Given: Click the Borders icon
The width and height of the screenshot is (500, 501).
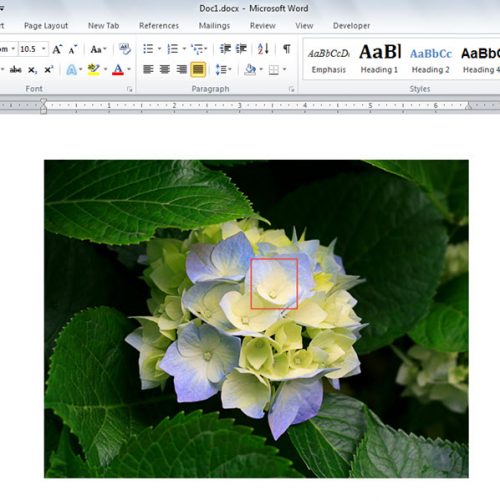Looking at the screenshot, I should coord(274,69).
